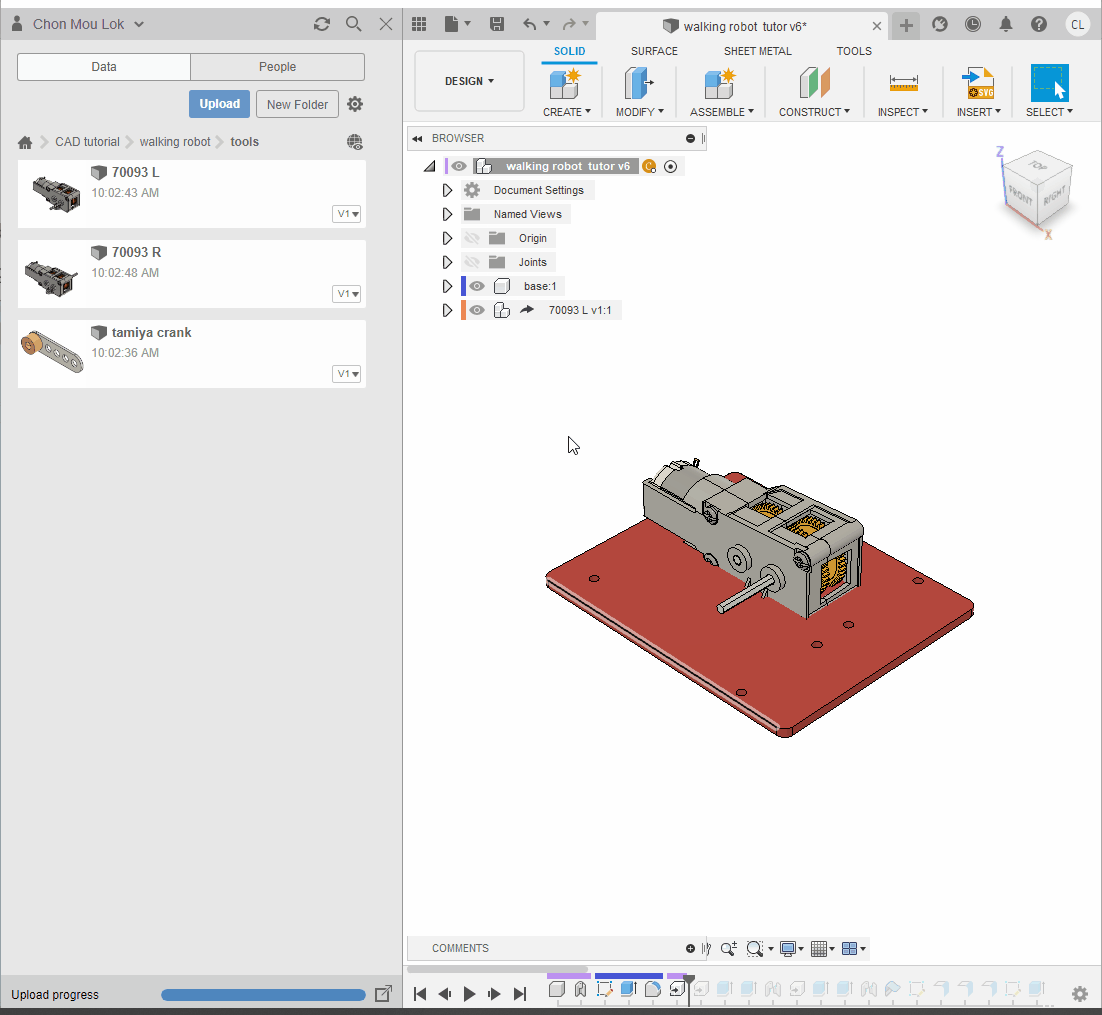This screenshot has height=1015, width=1102.
Task: Expand the Named Views folder
Action: point(447,214)
